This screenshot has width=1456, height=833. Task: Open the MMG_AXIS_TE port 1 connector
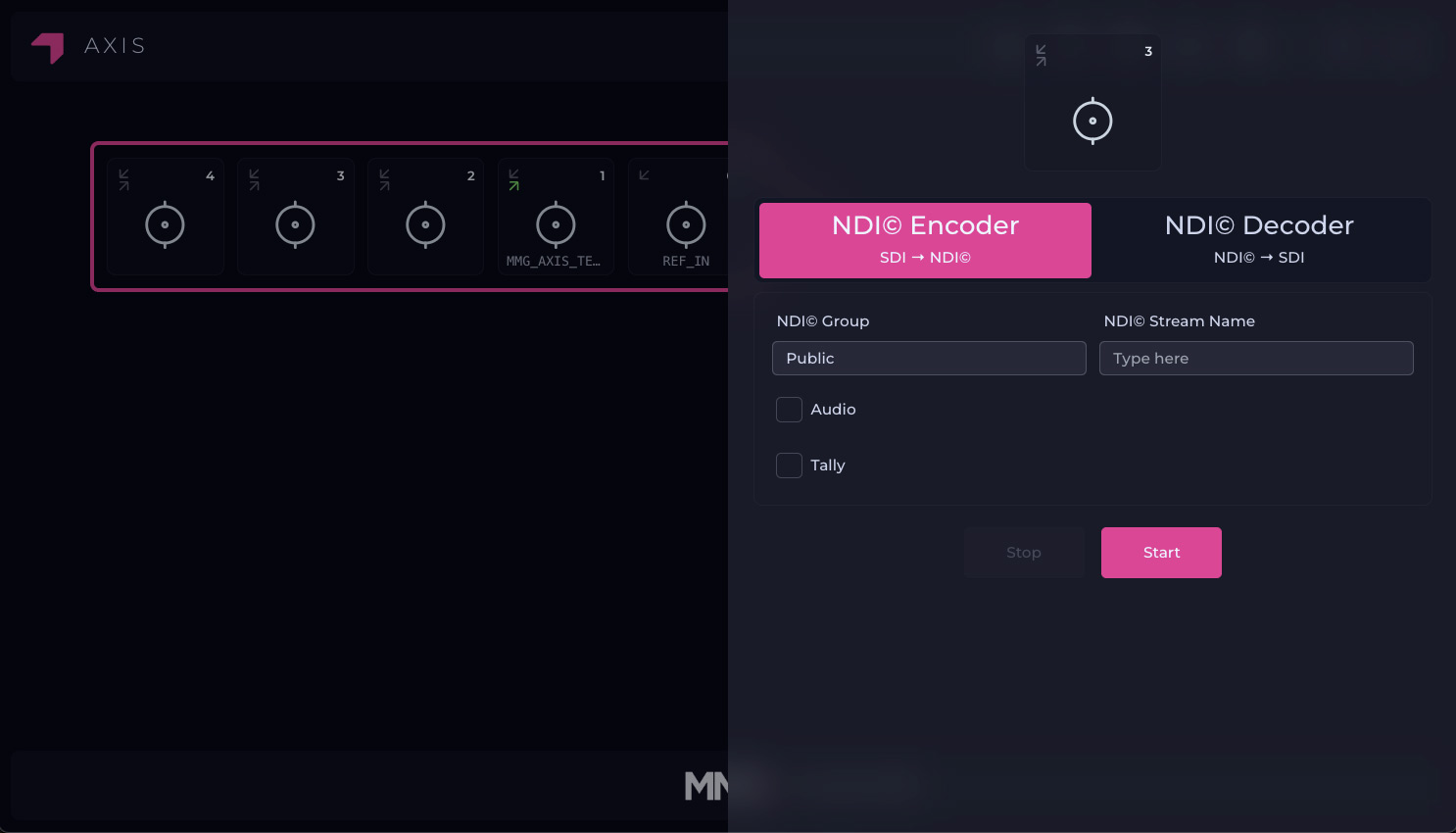click(556, 225)
